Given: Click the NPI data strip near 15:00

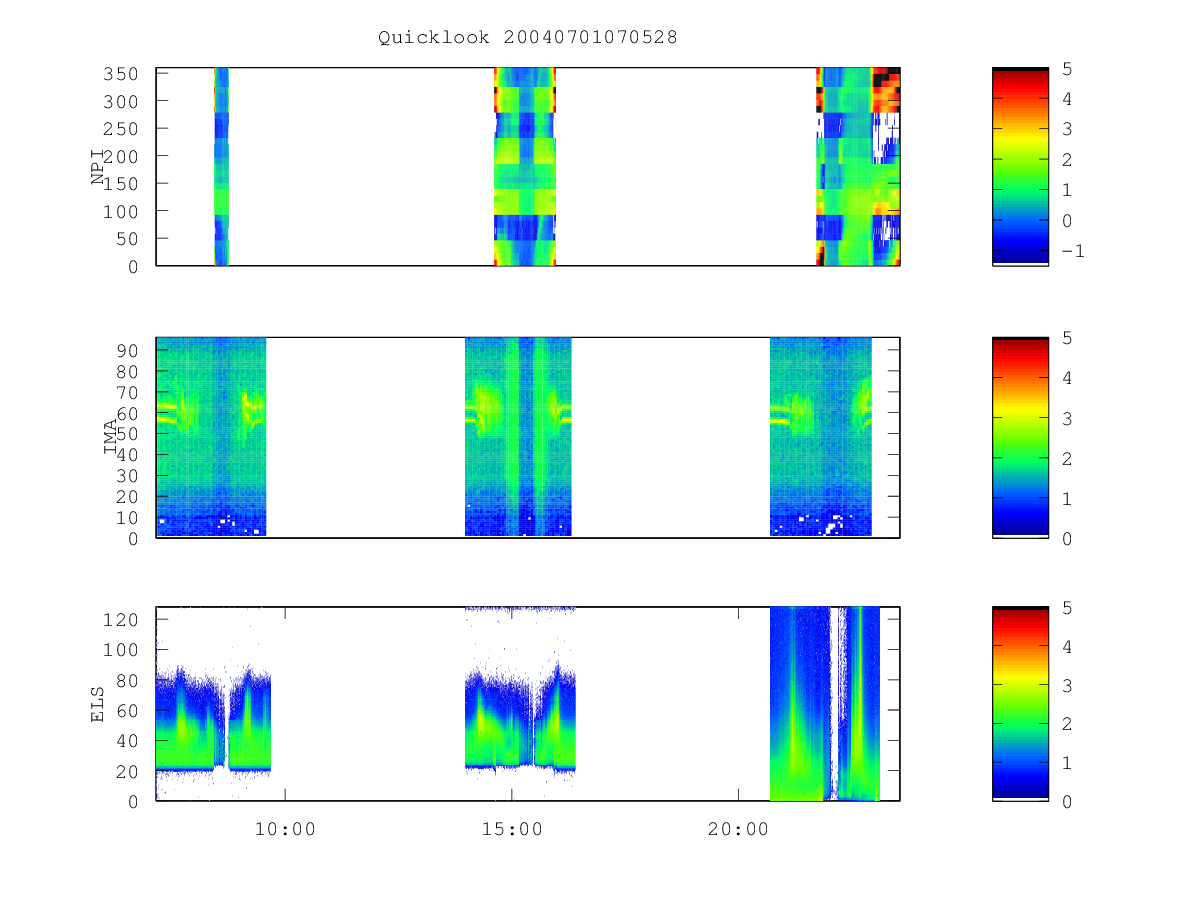Looking at the screenshot, I should [x=525, y=166].
